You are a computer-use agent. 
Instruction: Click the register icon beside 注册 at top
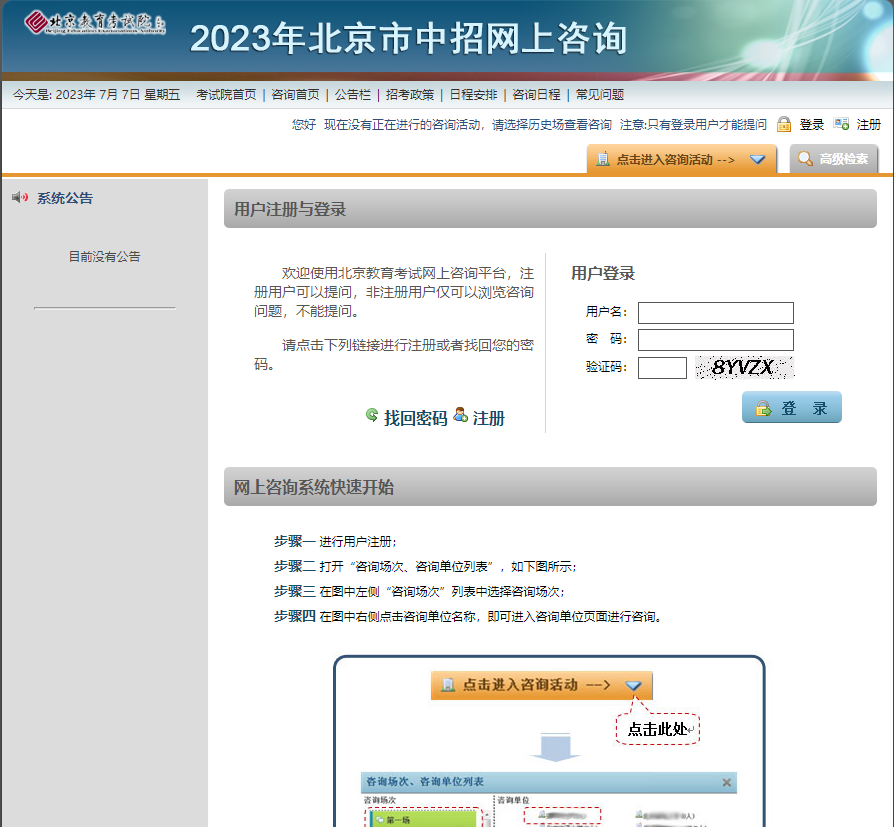(x=841, y=125)
